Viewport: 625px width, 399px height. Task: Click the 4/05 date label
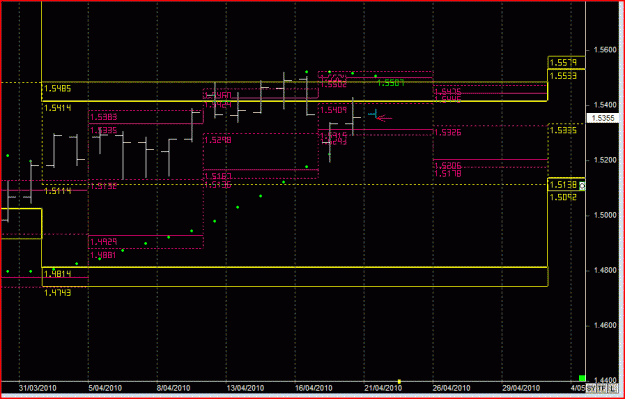pos(579,388)
